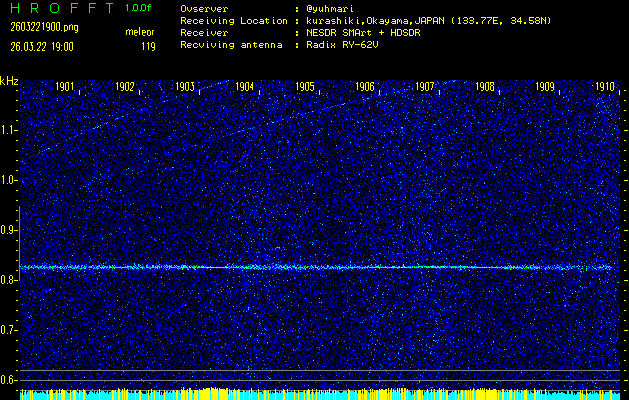Click the meteor label
Viewport: 629px width, 400px height.
[x=139, y=32]
